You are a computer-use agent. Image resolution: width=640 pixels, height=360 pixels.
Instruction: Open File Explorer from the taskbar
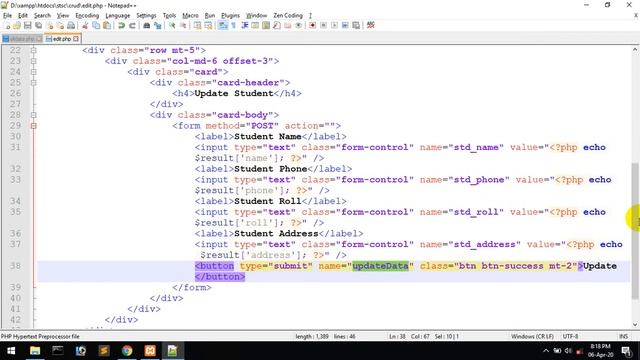pos(35,351)
